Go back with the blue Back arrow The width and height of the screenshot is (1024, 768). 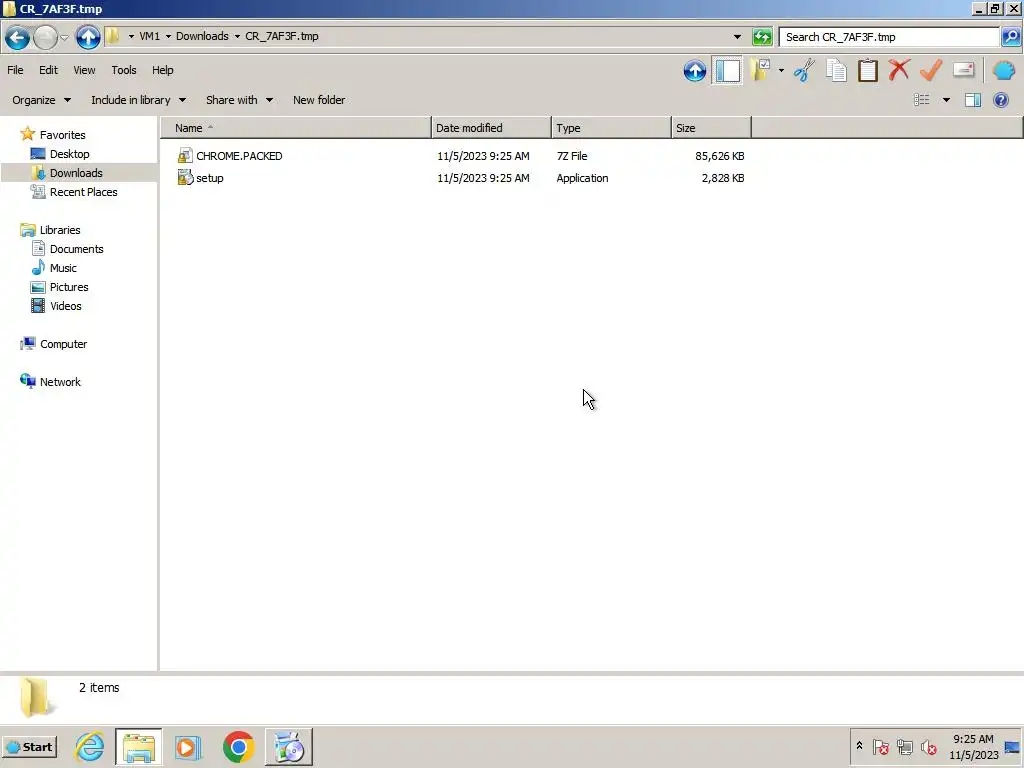(x=18, y=37)
